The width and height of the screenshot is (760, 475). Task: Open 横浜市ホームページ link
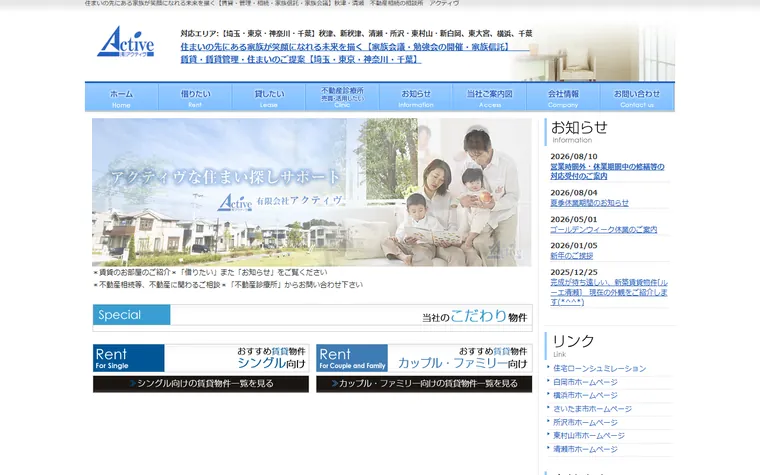point(586,395)
